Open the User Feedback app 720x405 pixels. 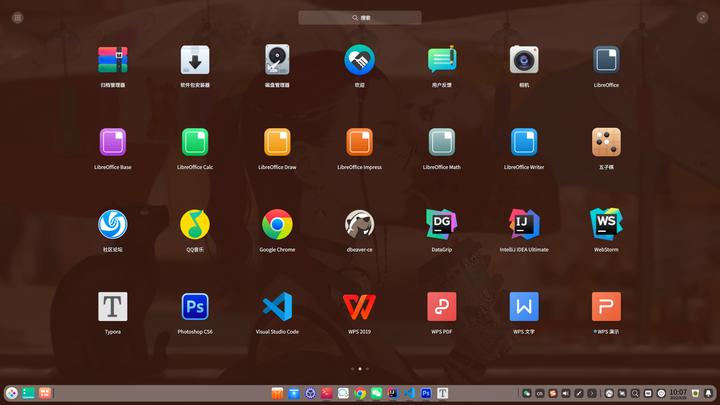pyautogui.click(x=441, y=60)
